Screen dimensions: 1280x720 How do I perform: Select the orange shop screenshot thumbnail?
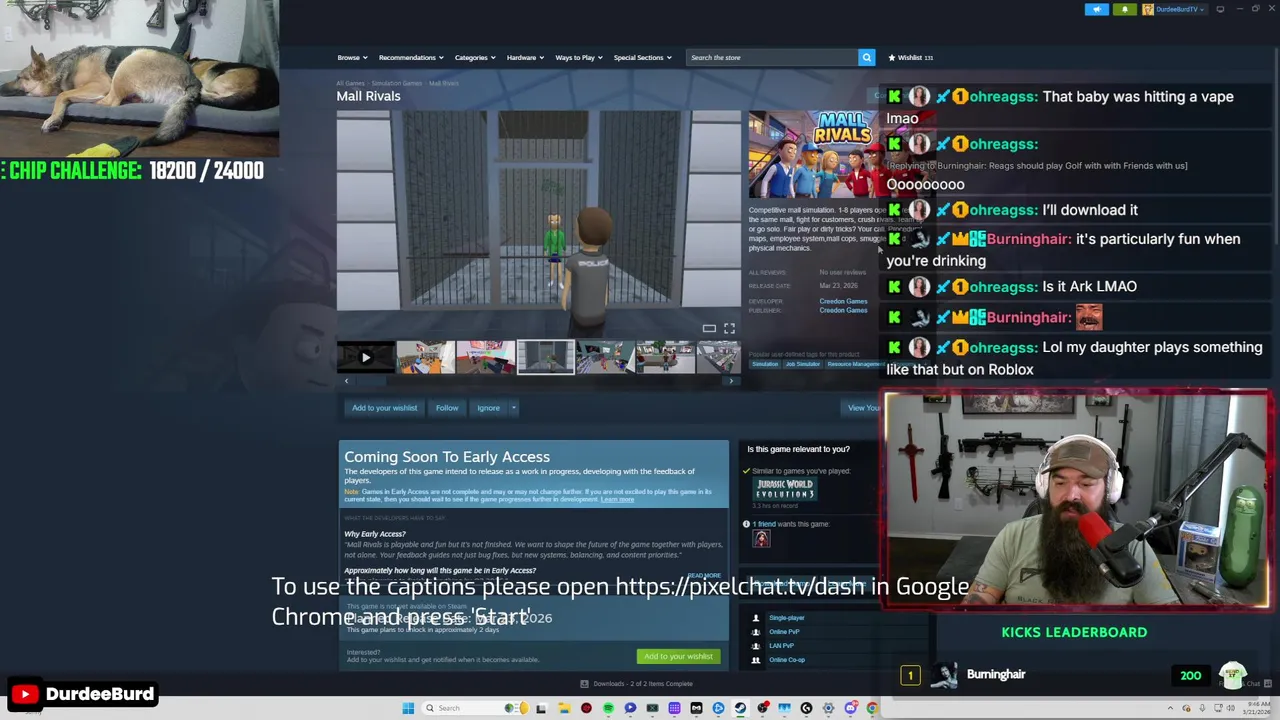point(425,357)
